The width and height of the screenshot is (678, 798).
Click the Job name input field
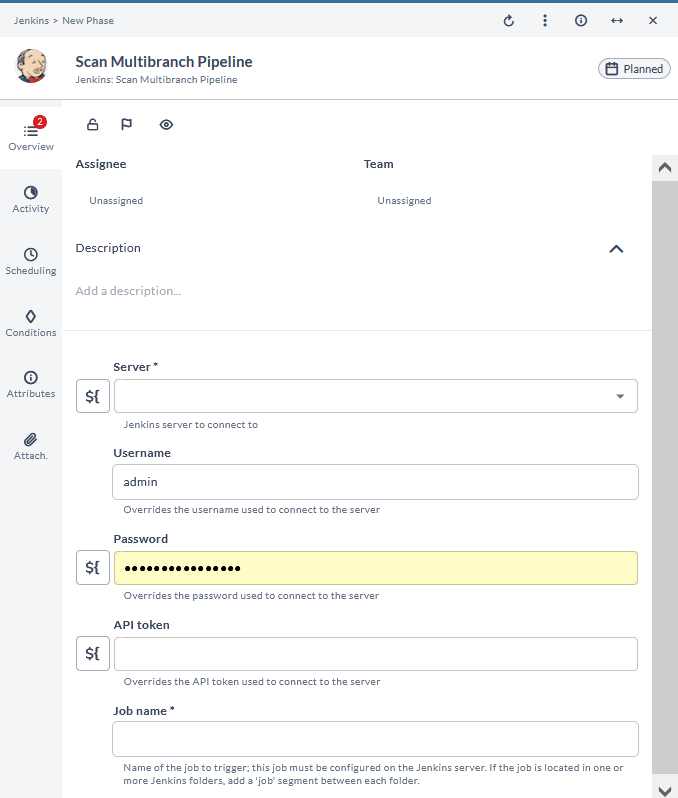pos(375,739)
